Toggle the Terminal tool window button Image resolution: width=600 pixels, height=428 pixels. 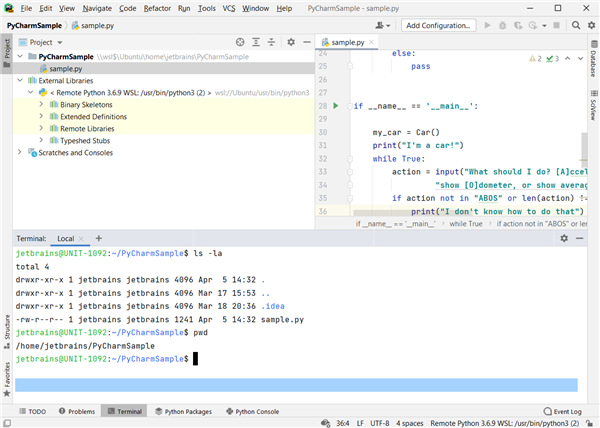[x=124, y=411]
